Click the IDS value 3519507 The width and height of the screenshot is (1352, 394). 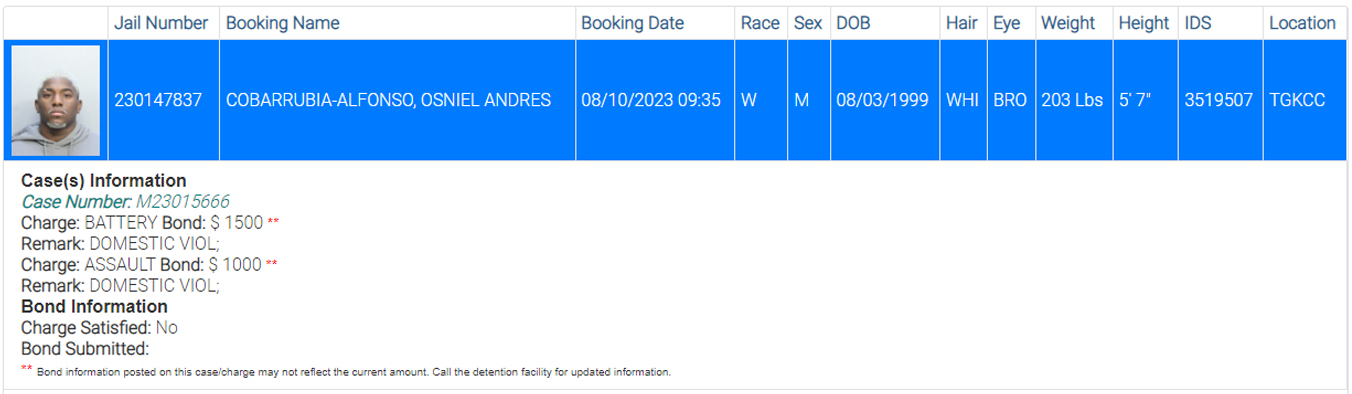1219,101
